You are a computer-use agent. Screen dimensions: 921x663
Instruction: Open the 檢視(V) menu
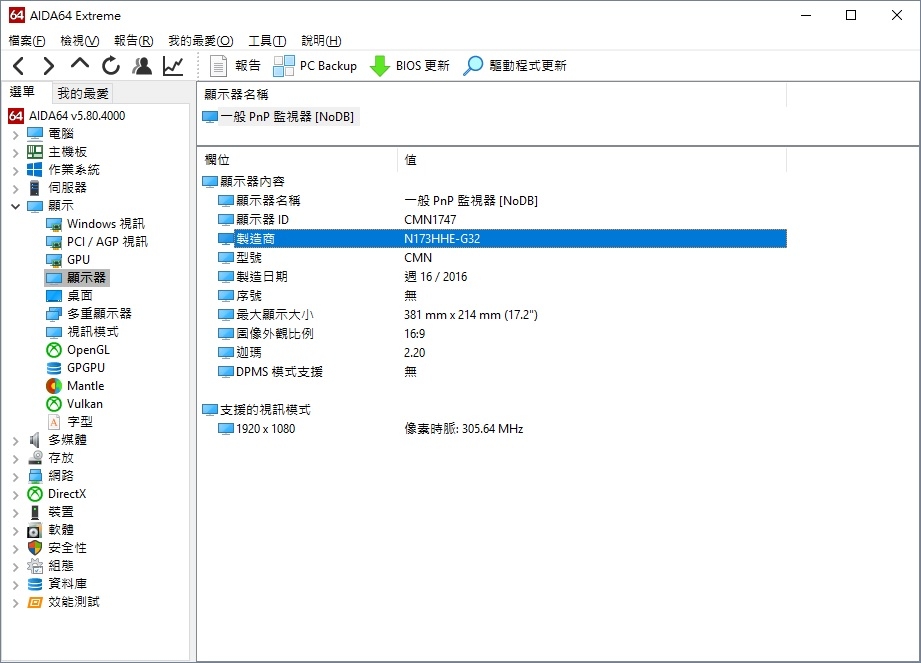(80, 41)
